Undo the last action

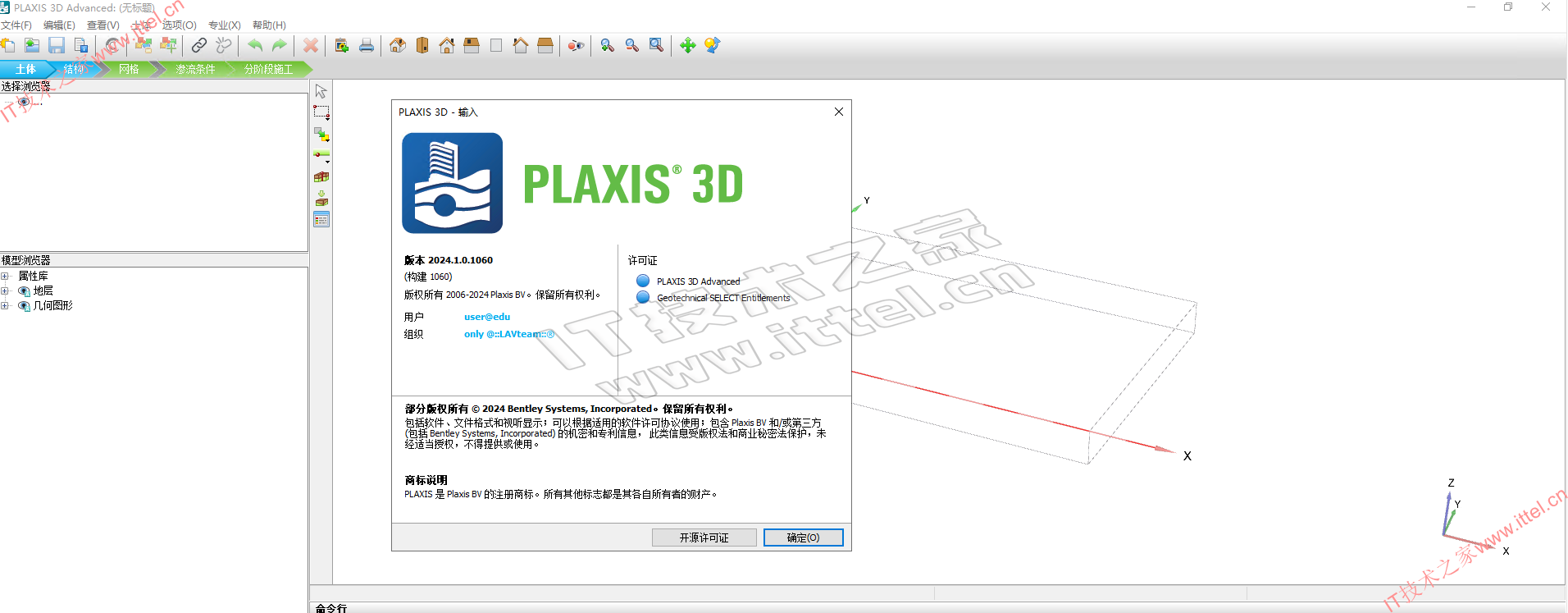[x=255, y=45]
